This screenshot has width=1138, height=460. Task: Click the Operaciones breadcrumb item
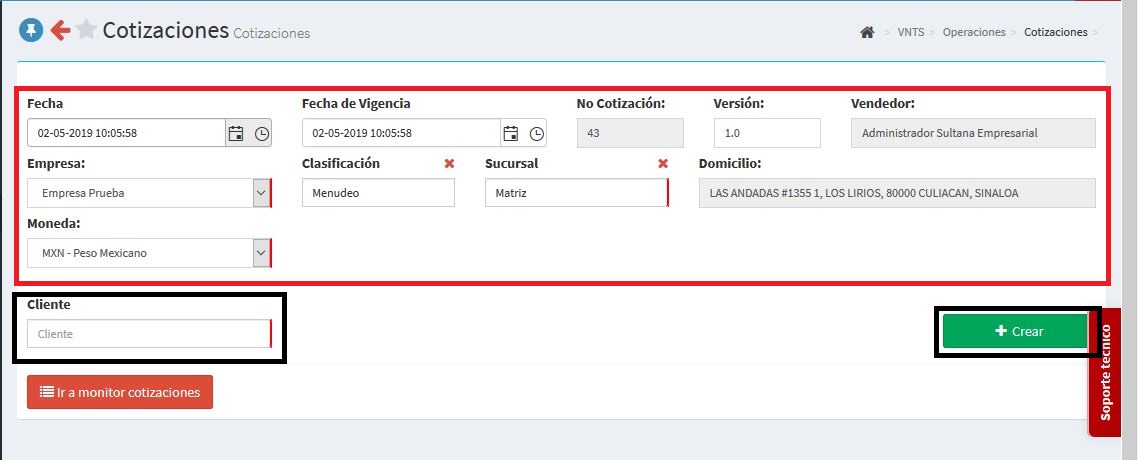click(x=973, y=33)
